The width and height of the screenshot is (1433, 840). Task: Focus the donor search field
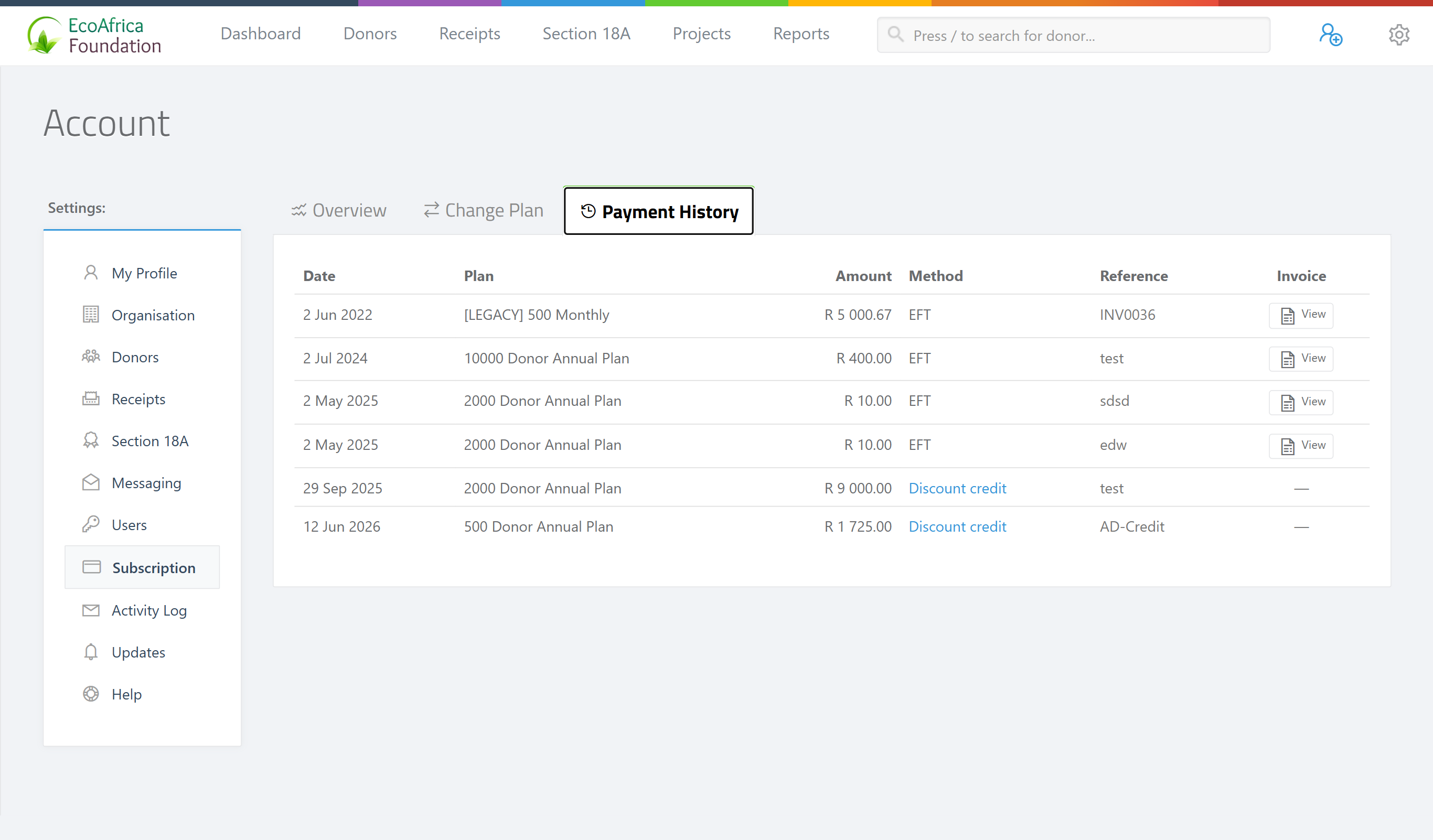pyautogui.click(x=1073, y=35)
